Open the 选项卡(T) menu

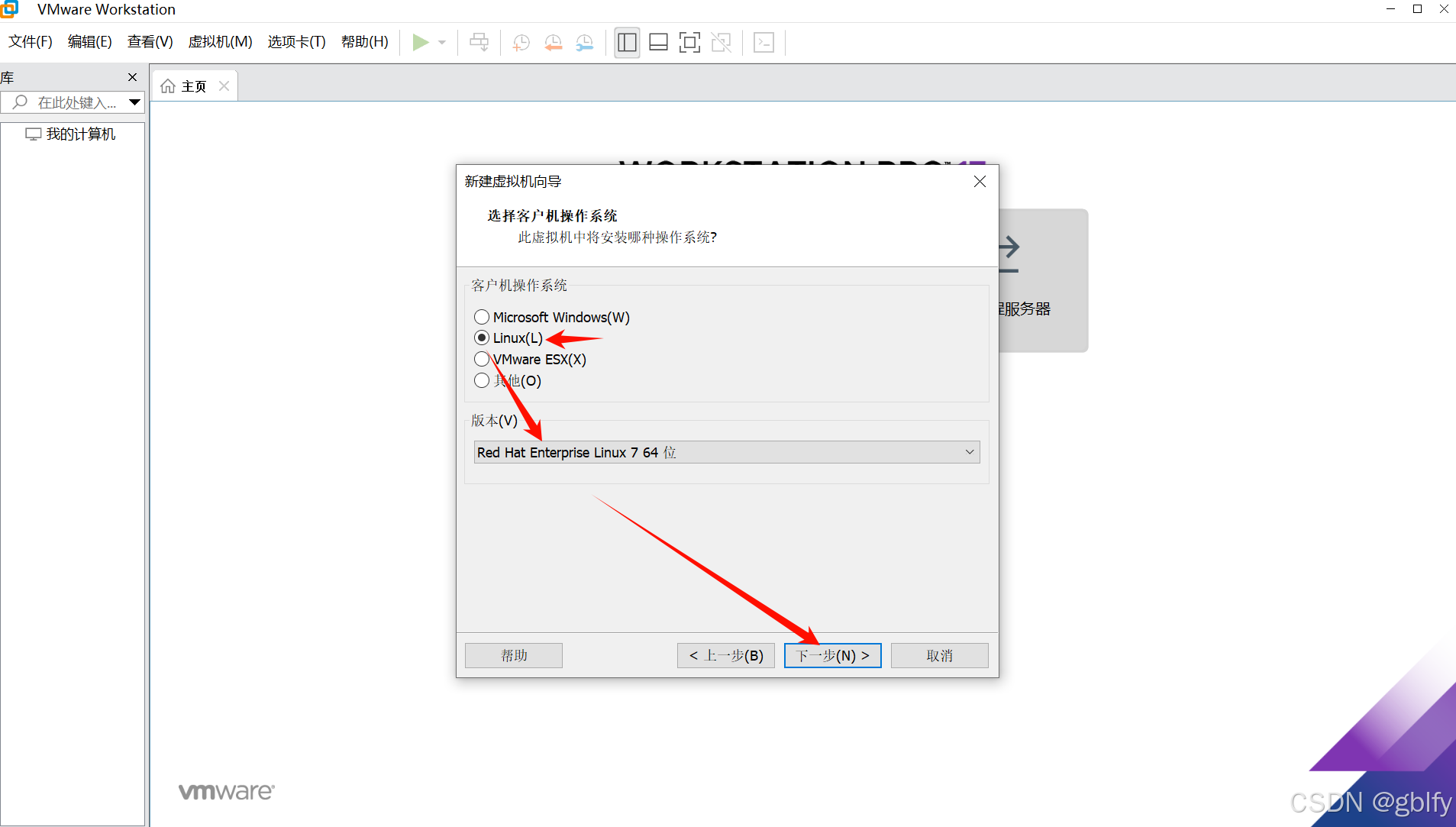click(297, 42)
